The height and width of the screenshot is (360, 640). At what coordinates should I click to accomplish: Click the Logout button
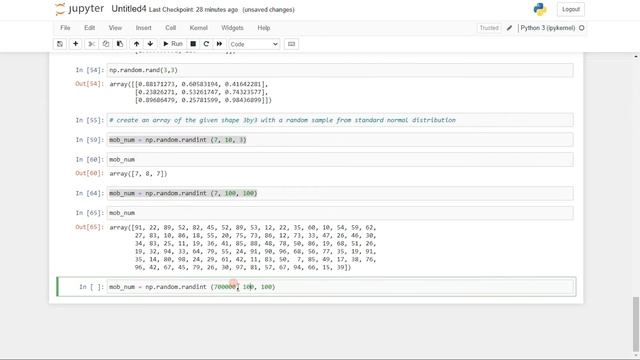point(571,9)
